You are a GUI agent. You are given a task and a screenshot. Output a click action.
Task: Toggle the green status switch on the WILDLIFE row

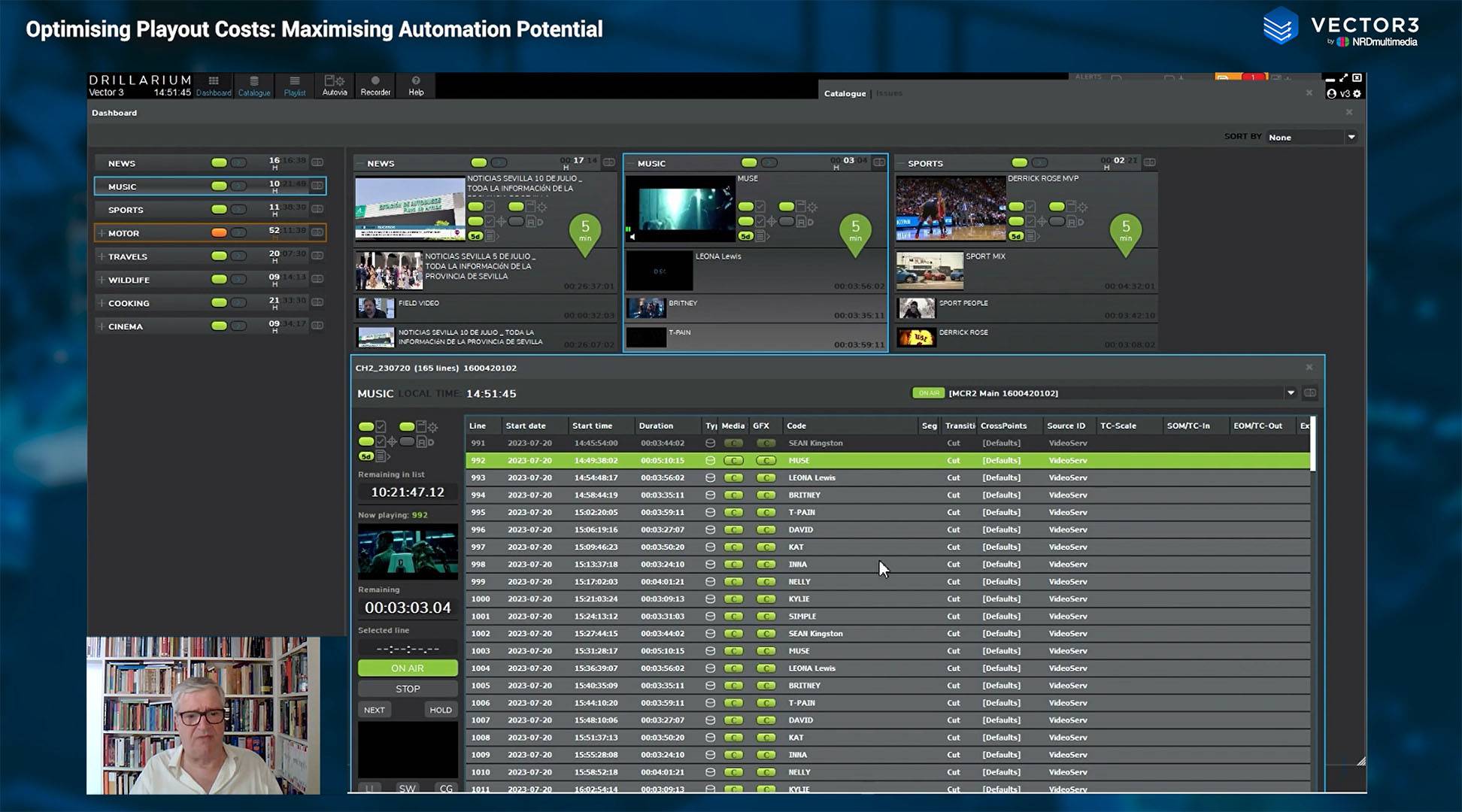[219, 279]
